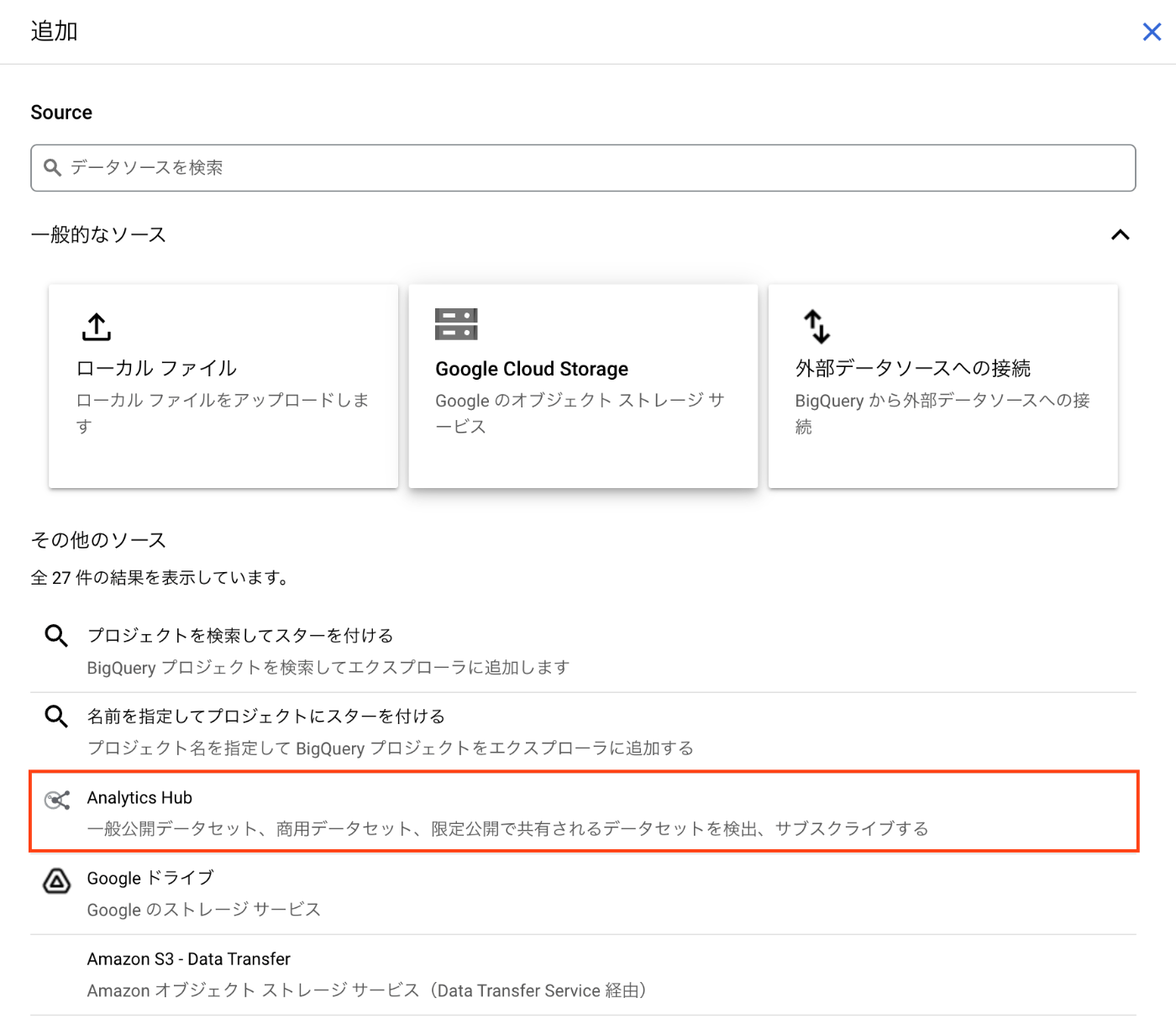Click description ローカル ファイルをアップロードします
1176x1029 pixels.
tap(223, 413)
